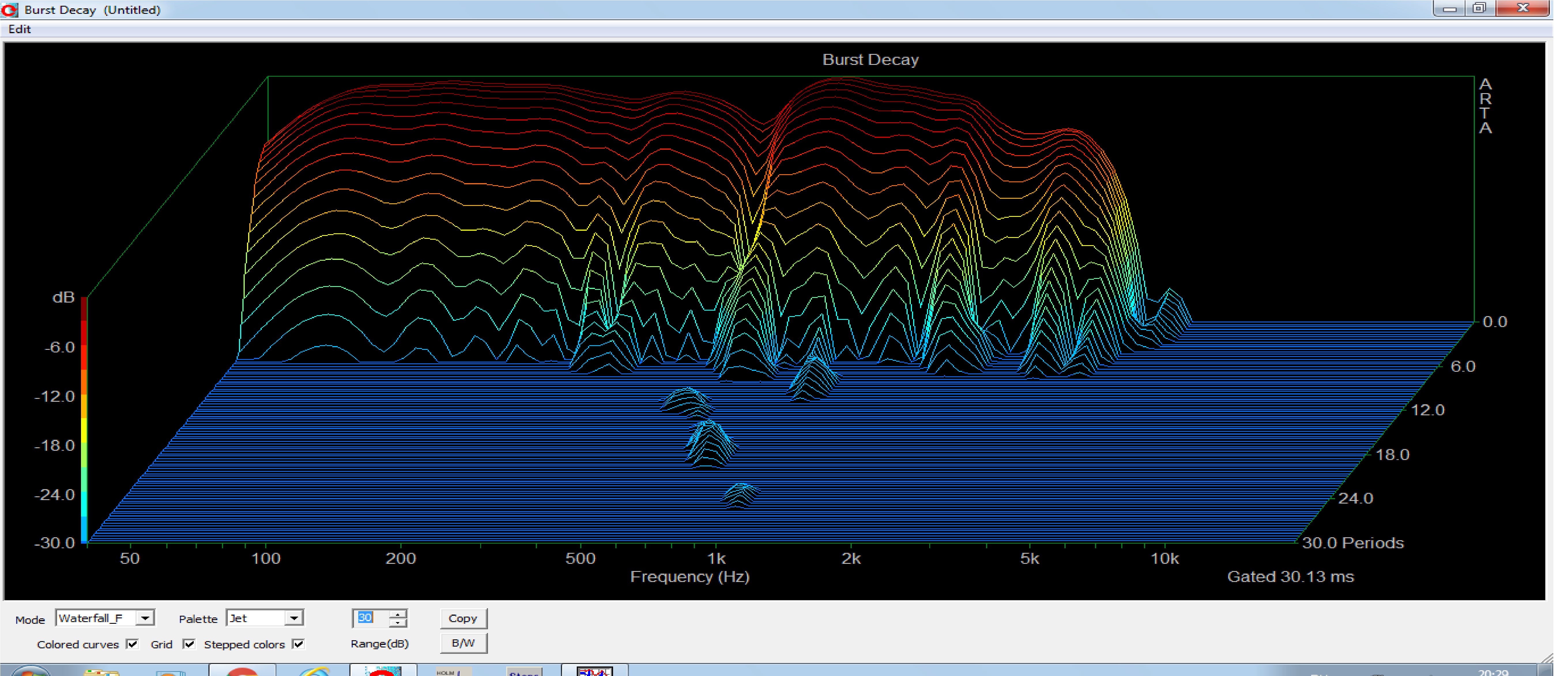
Task: Open the Edit menu
Action: (x=20, y=29)
